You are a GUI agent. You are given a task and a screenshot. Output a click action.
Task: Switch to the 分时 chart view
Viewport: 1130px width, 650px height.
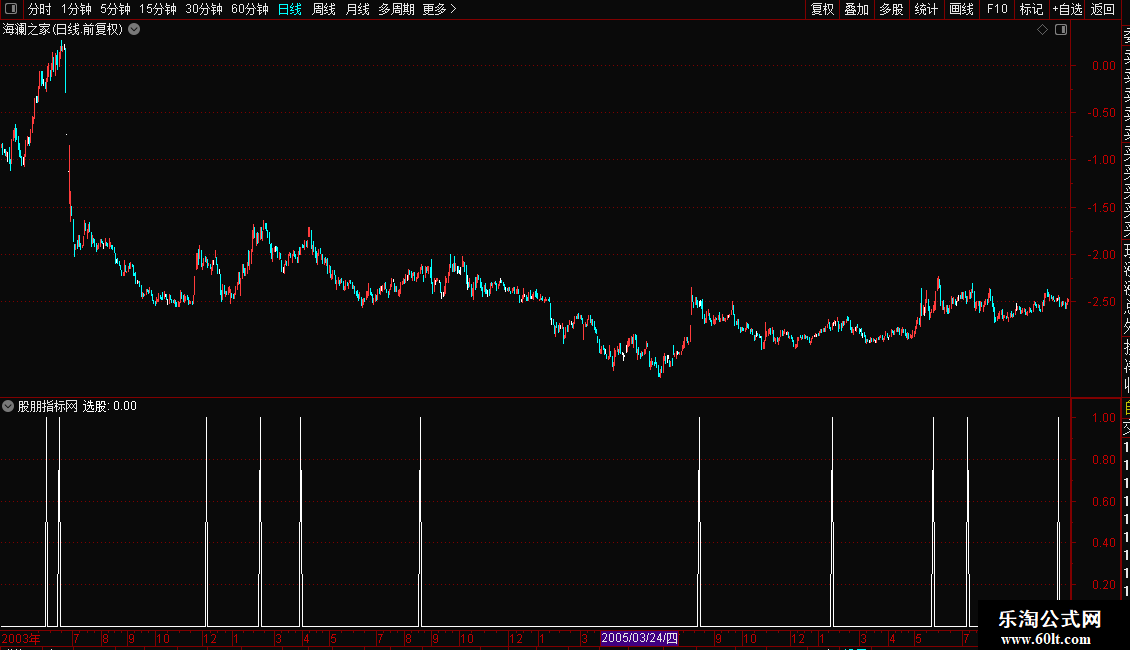point(40,9)
